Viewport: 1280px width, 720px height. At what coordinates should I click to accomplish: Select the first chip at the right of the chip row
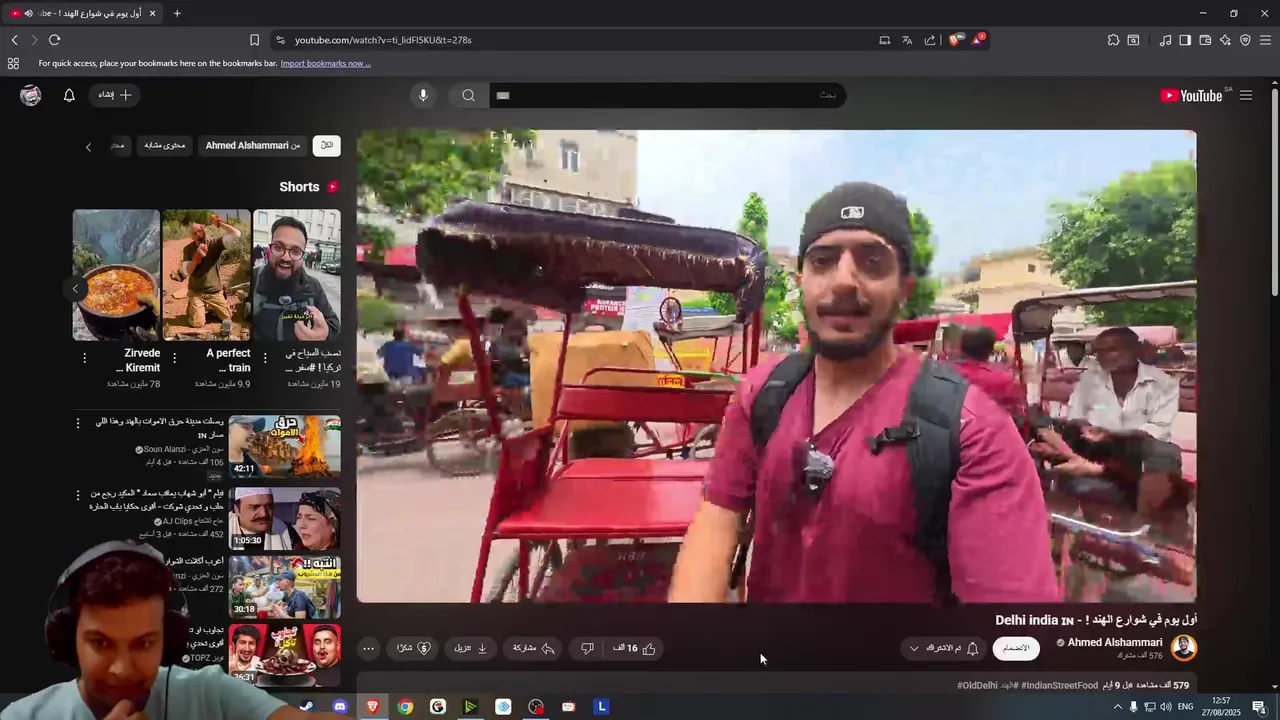pos(327,146)
